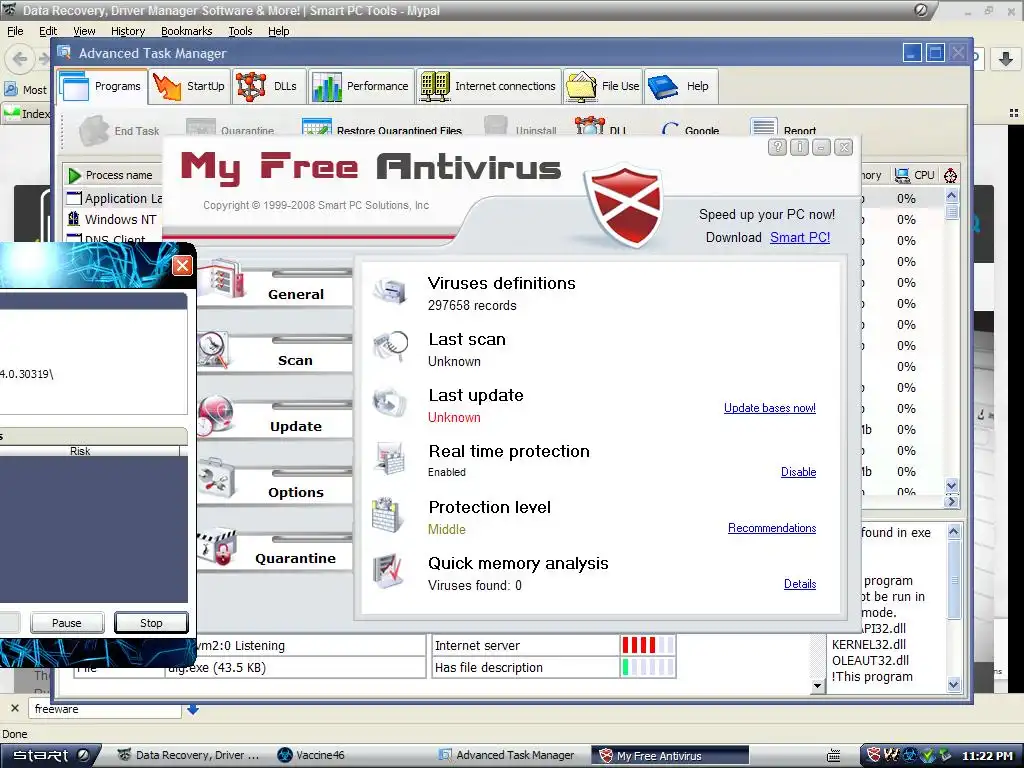Open the Update section in My Free Antivirus

click(275, 419)
